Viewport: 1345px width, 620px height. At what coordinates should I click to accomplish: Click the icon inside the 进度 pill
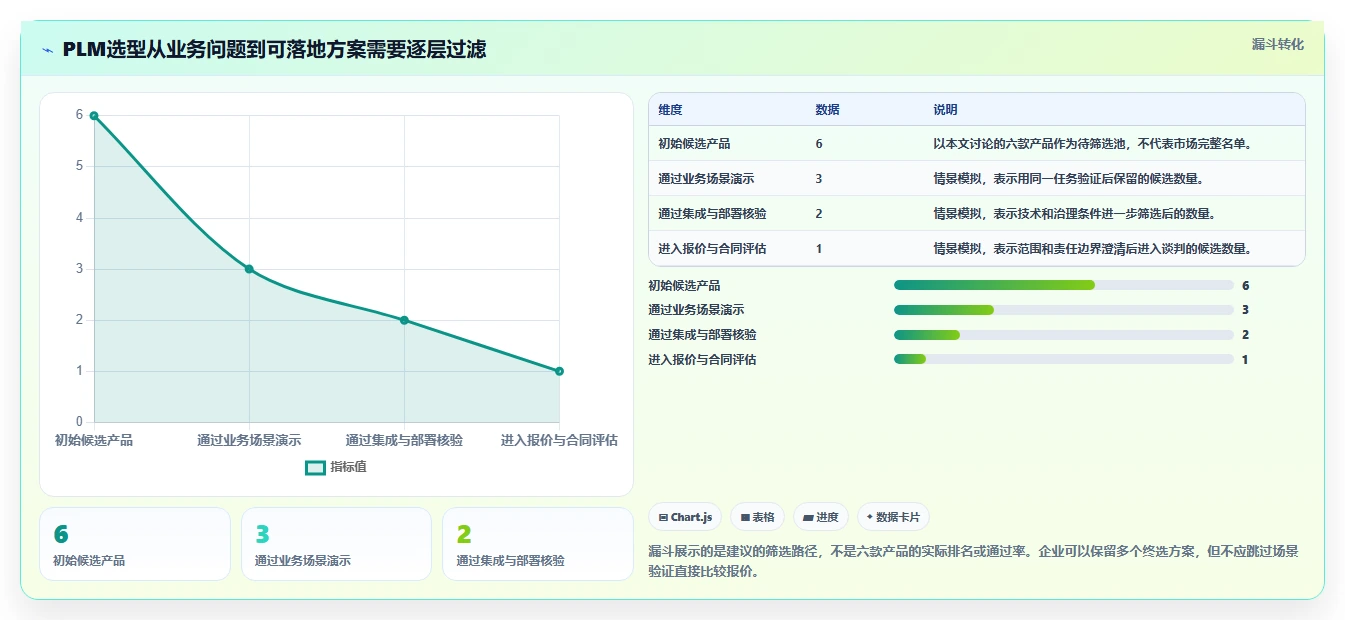[x=808, y=518]
